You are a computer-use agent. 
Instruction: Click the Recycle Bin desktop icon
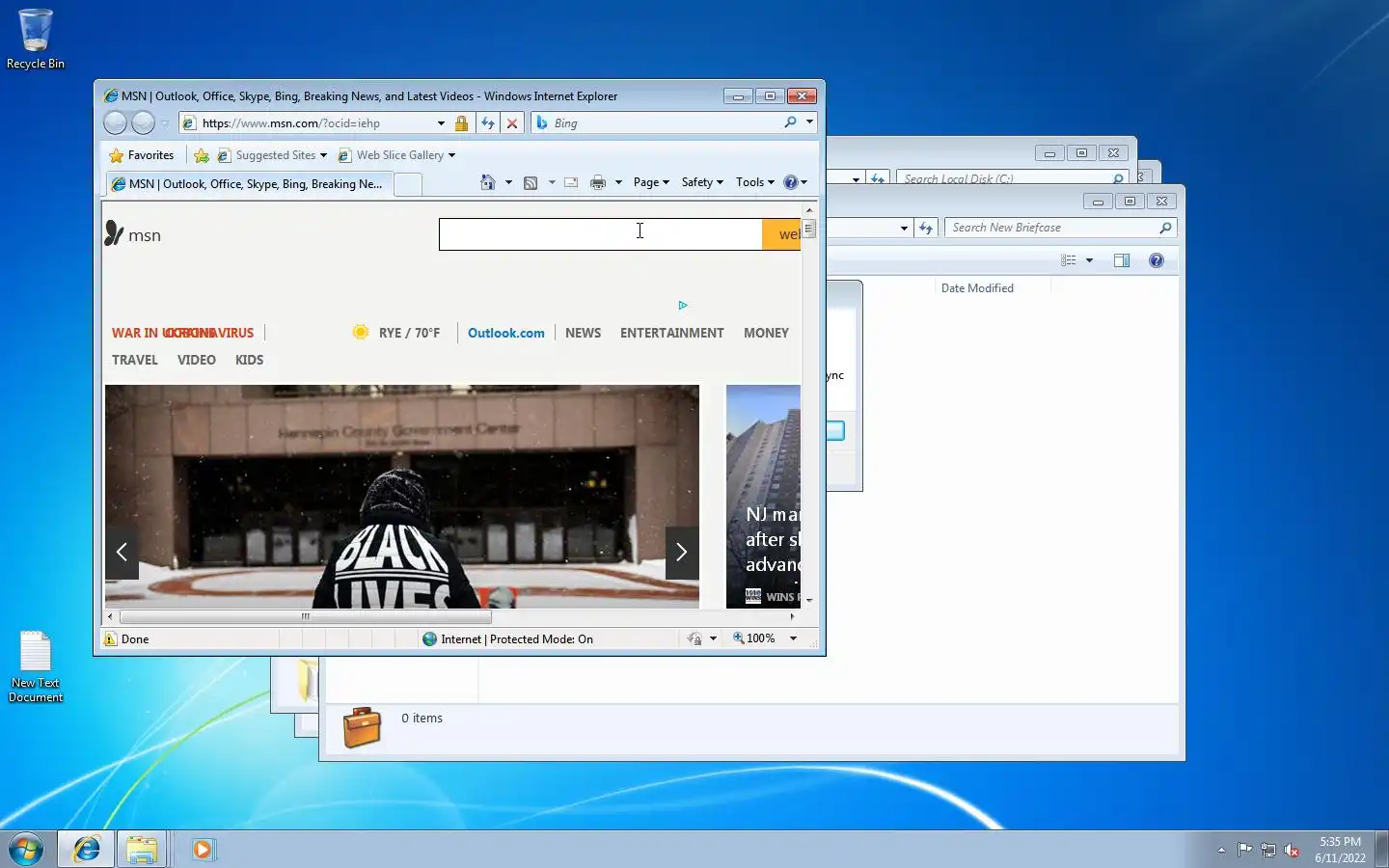click(x=36, y=40)
